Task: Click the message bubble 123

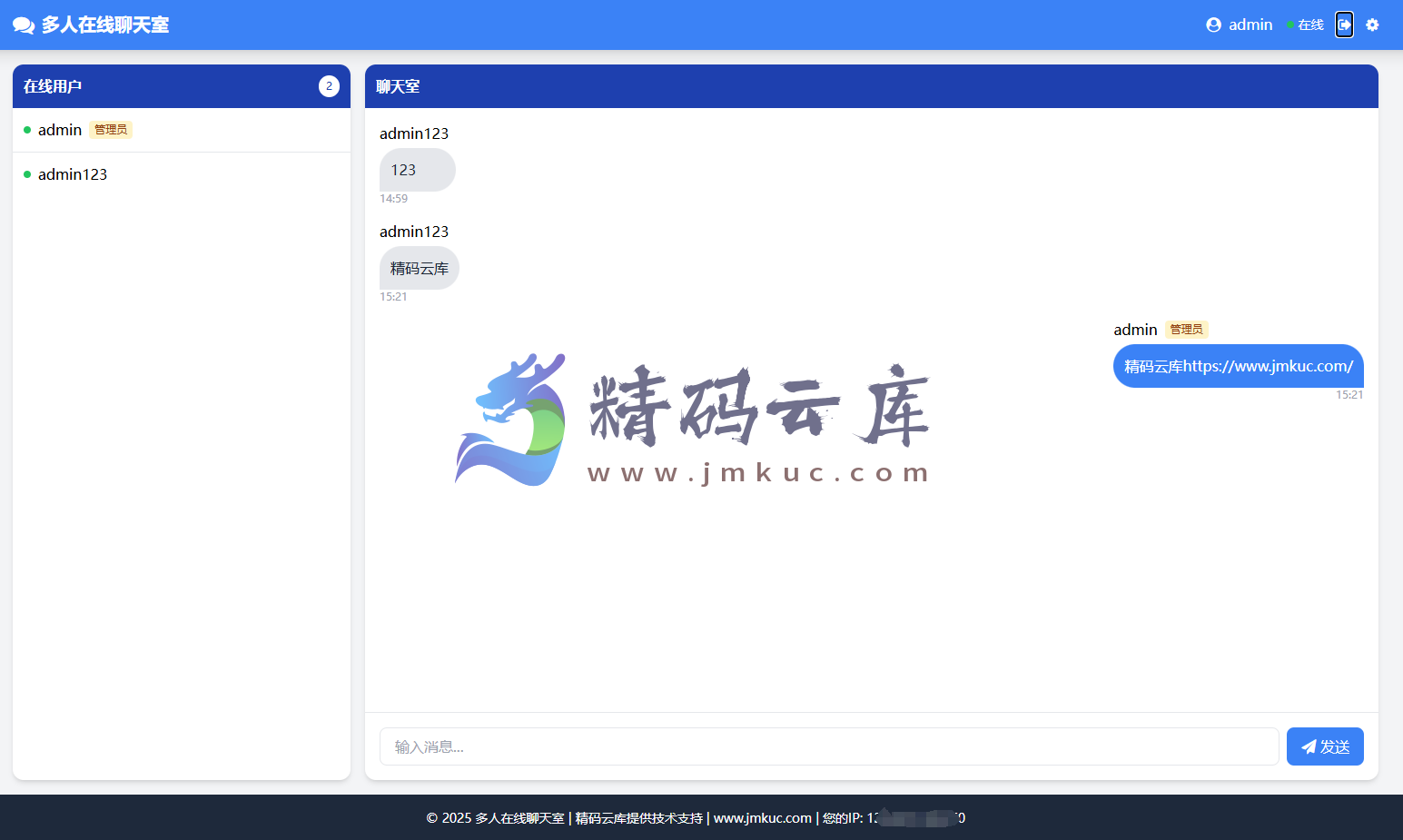Action: (x=418, y=170)
